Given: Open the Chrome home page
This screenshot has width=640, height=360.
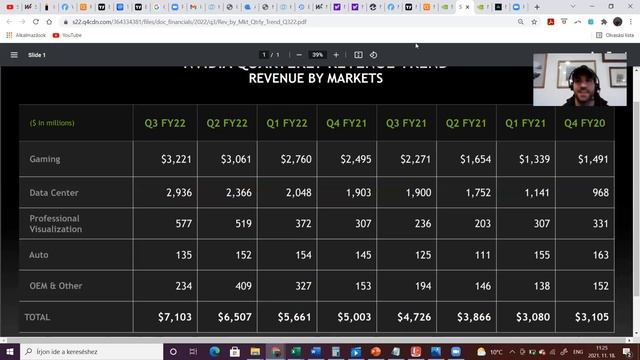Looking at the screenshot, I should click(49, 22).
